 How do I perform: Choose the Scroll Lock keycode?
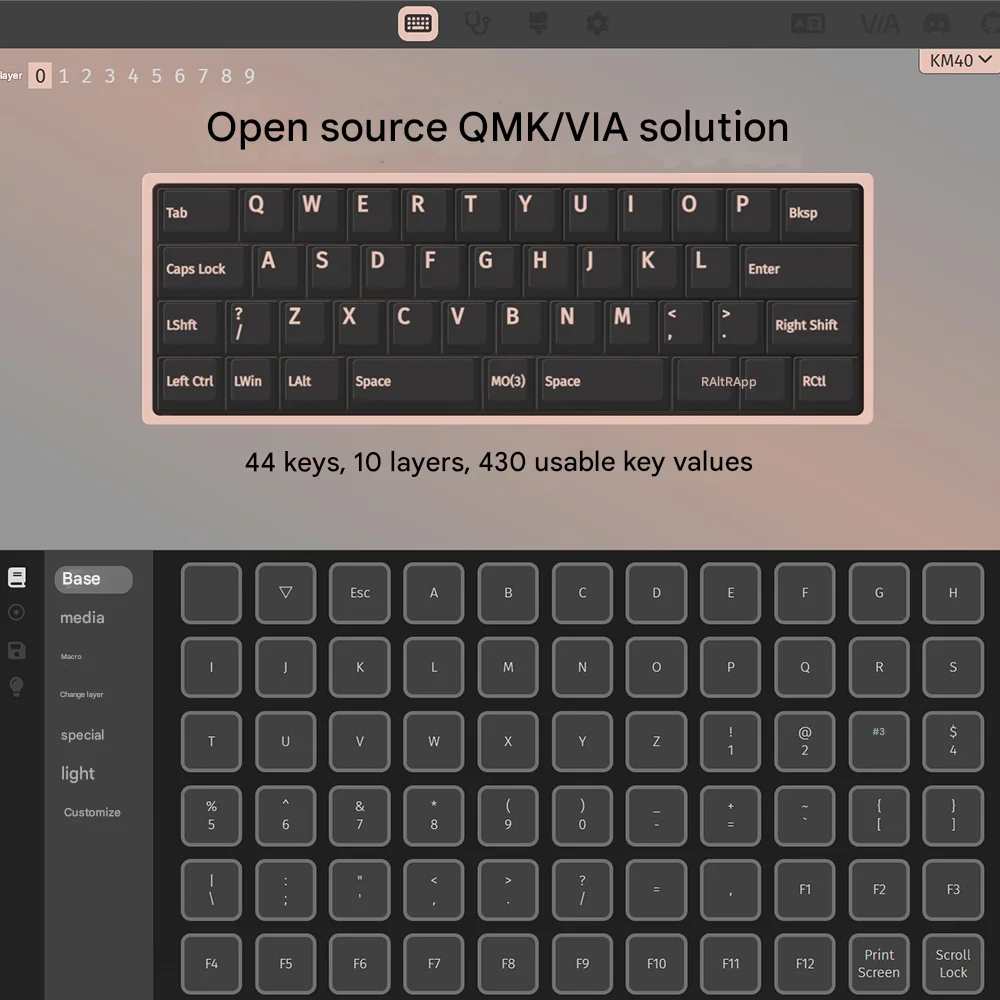coord(953,964)
